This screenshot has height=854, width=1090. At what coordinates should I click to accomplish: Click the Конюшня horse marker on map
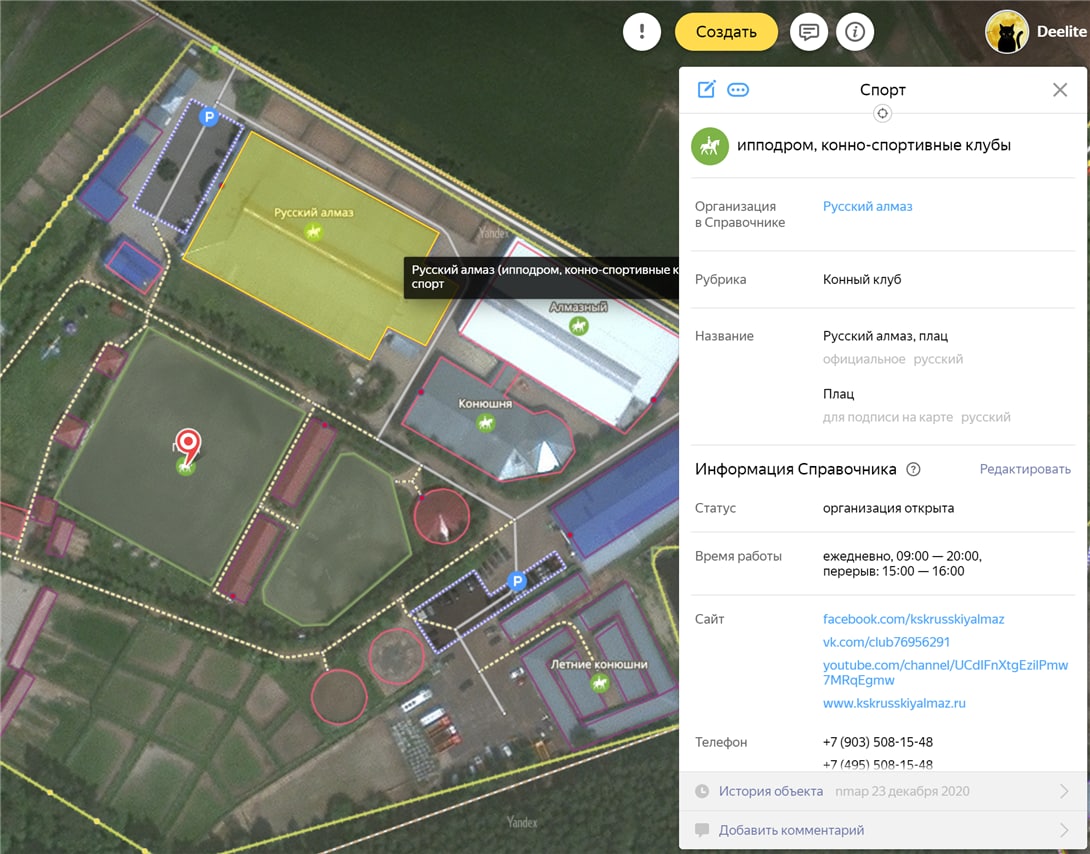pyautogui.click(x=485, y=422)
